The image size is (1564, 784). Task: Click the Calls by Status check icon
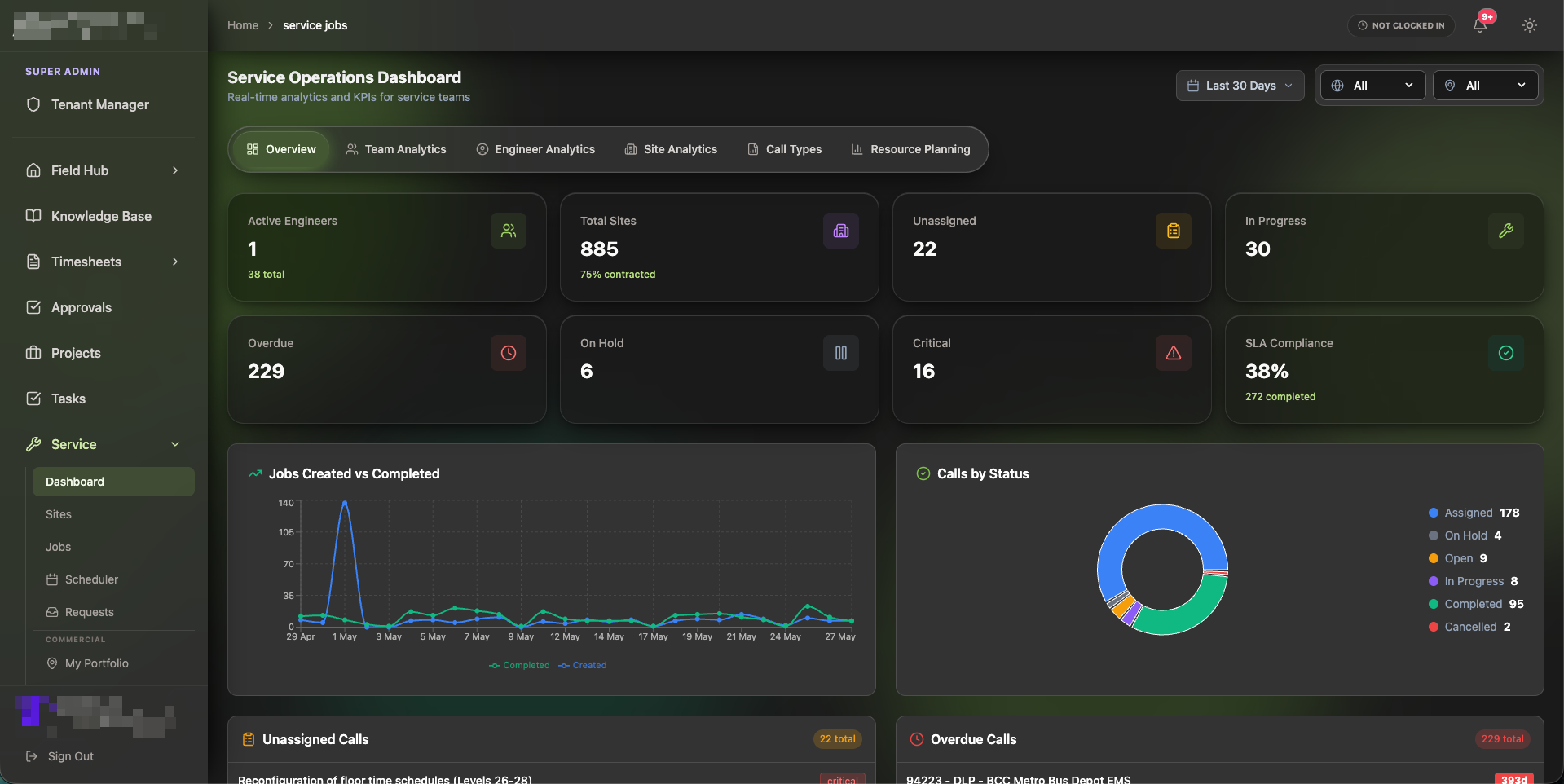pos(923,473)
